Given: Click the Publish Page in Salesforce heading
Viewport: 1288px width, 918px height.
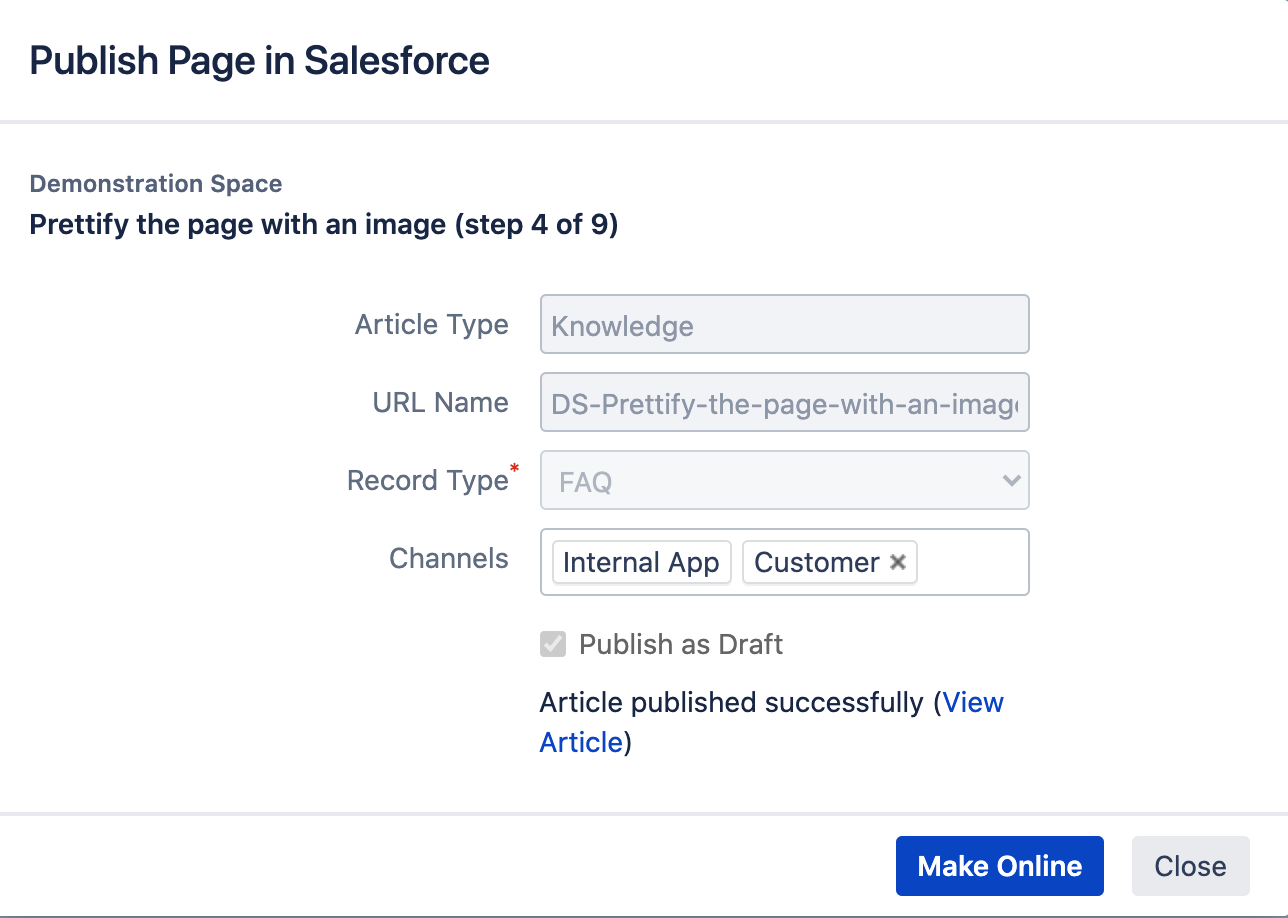Looking at the screenshot, I should 259,61.
